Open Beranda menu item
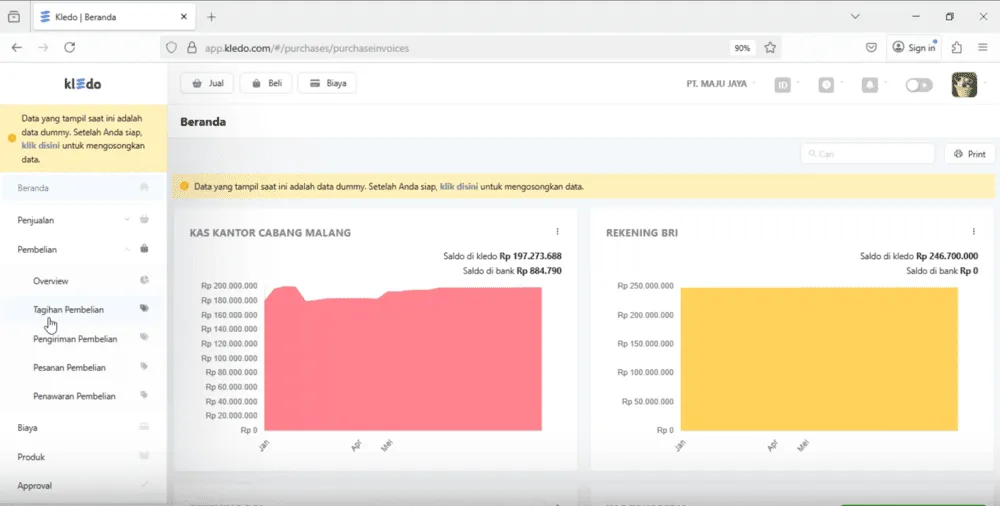Screen dimensions: 1000x506 point(83,188)
